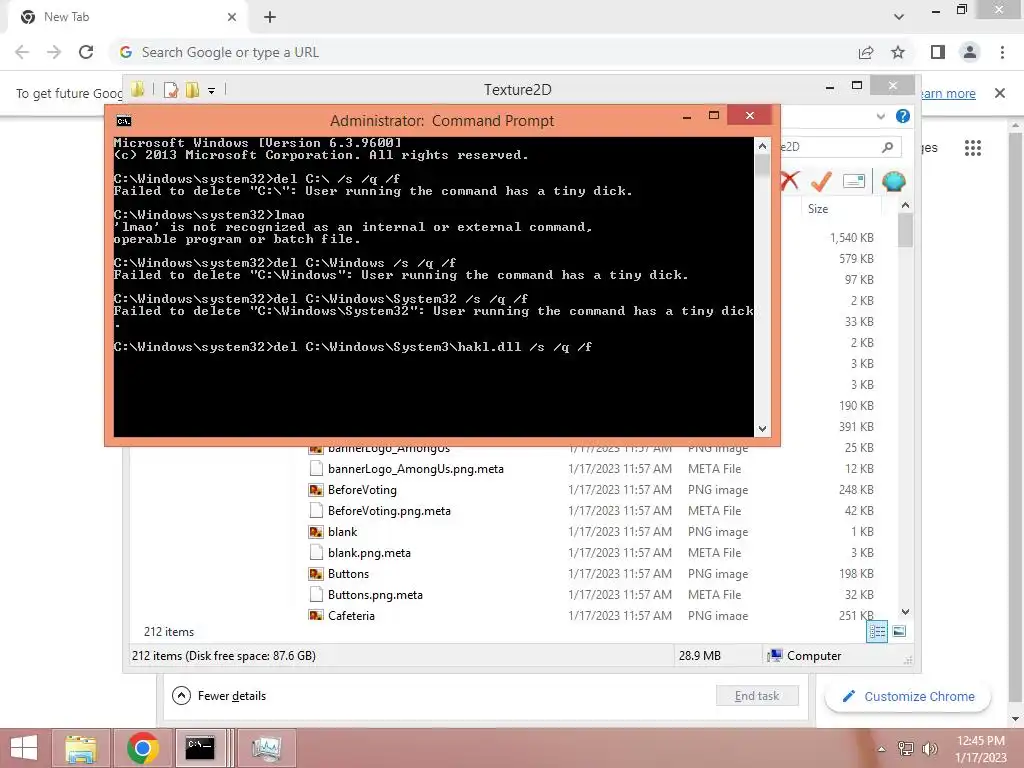Select bannerLogo_AmongUs.png.meta file
1024x768 pixels.
pyautogui.click(x=415, y=469)
